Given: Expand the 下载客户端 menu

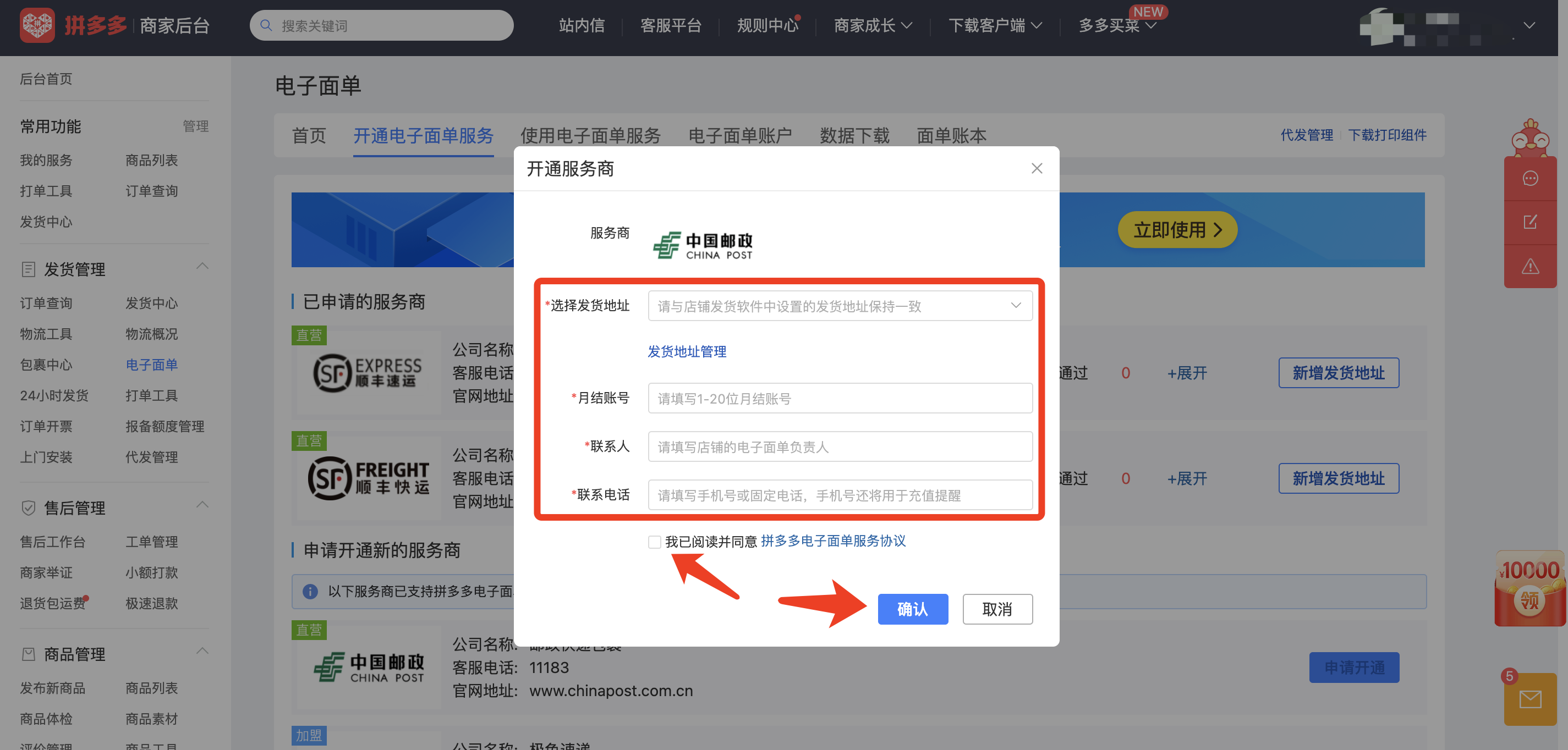Looking at the screenshot, I should pos(995,25).
